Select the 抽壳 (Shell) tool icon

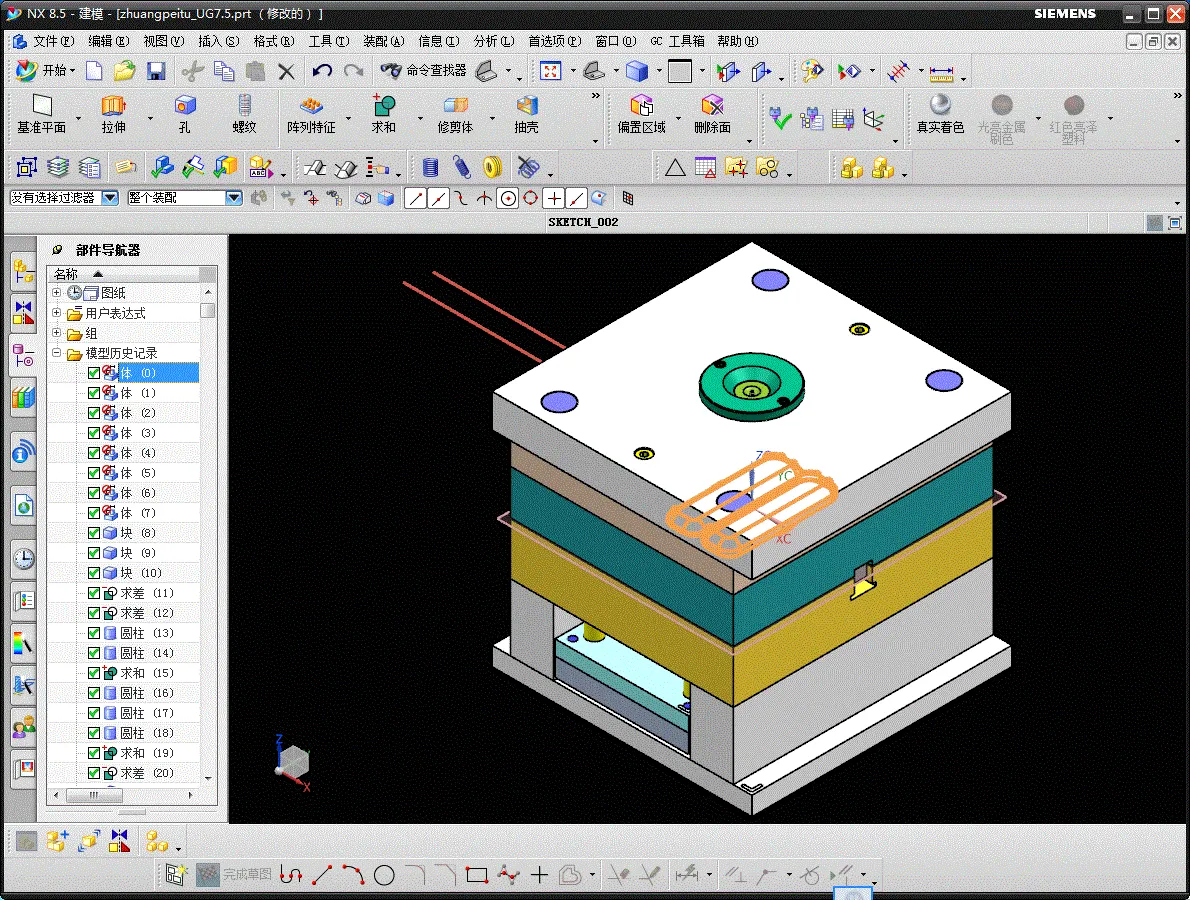click(x=527, y=106)
